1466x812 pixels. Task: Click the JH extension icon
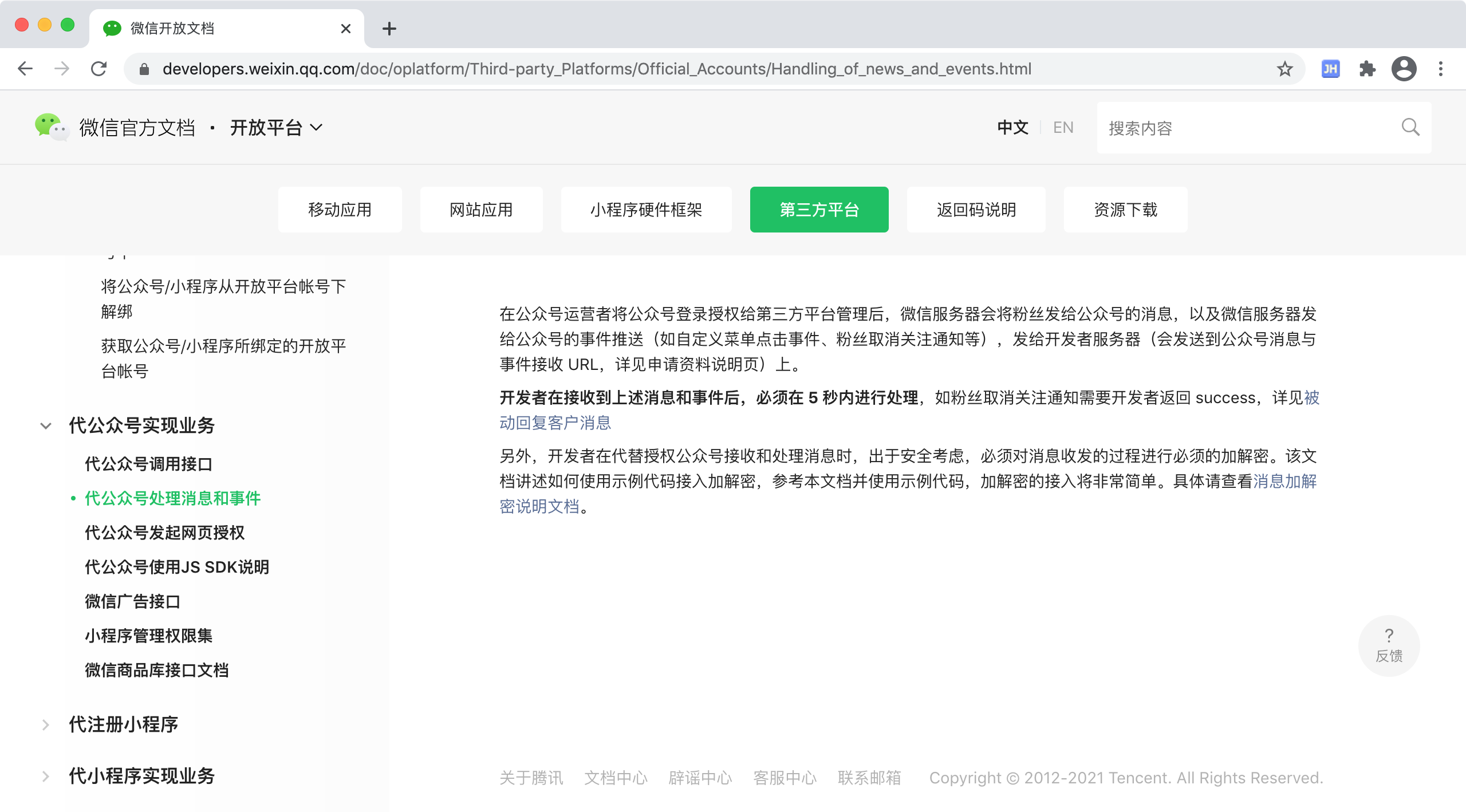pyautogui.click(x=1330, y=69)
